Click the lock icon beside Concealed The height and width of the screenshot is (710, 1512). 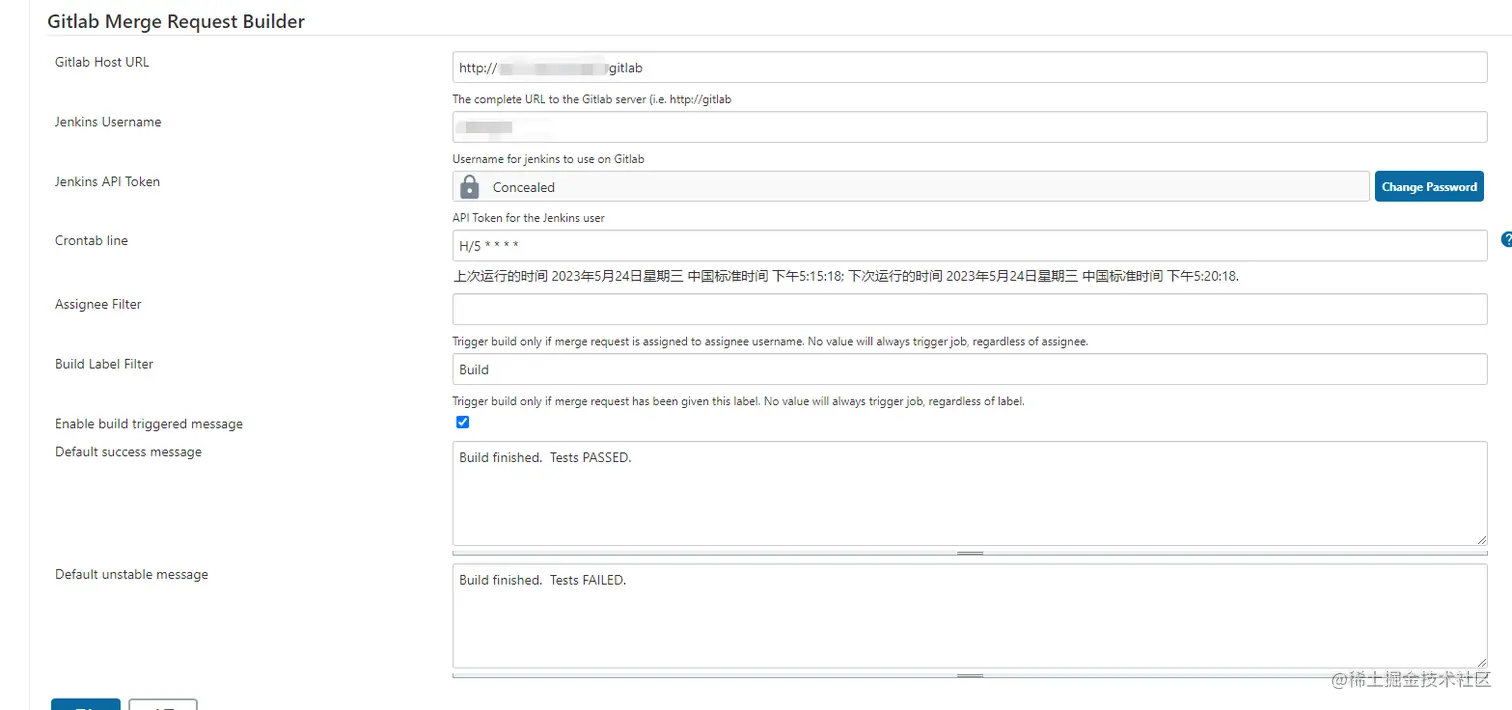coord(469,187)
